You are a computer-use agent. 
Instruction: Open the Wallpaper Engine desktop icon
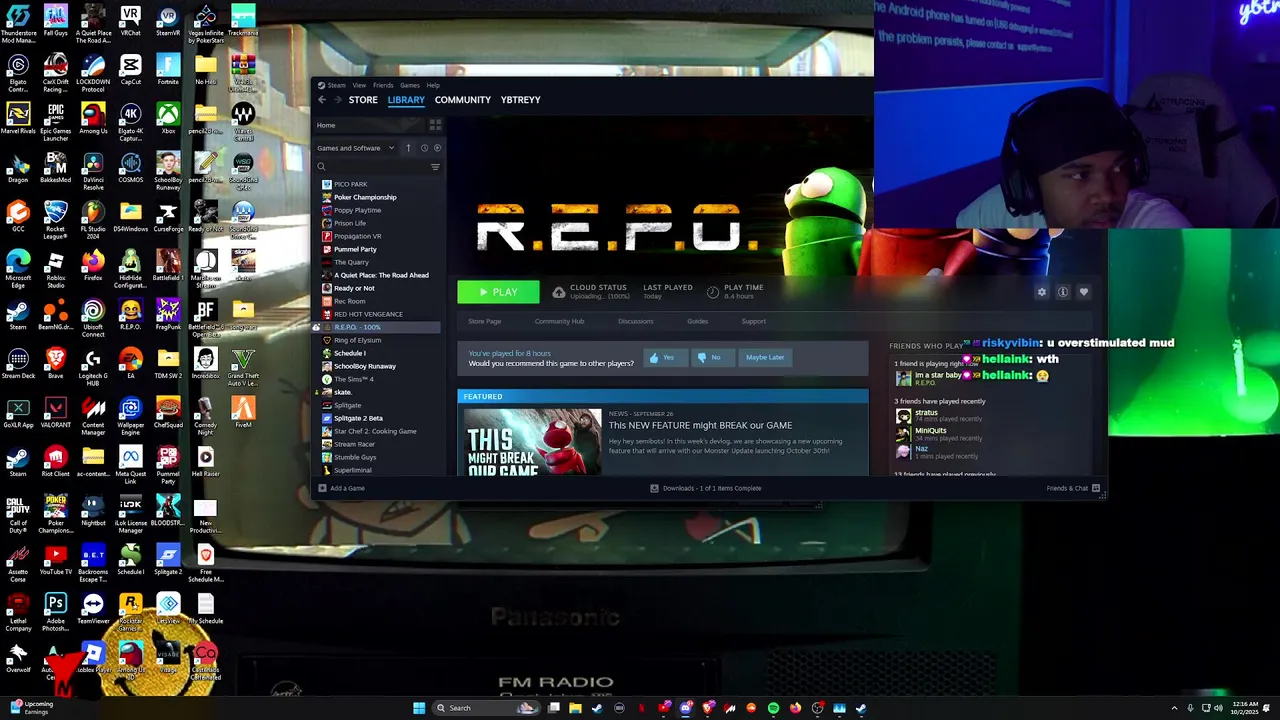pyautogui.click(x=130, y=416)
